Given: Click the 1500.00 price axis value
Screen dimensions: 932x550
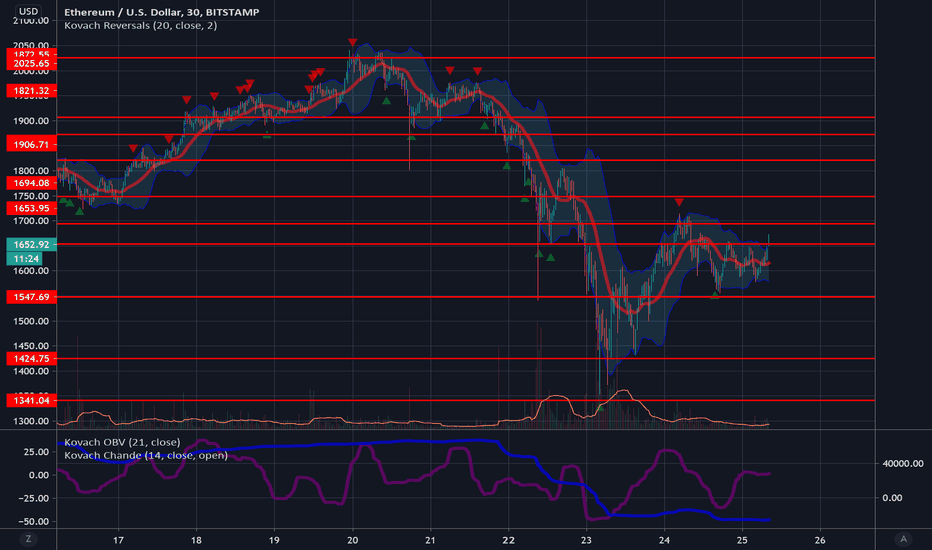Looking at the screenshot, I should click(x=31, y=321).
